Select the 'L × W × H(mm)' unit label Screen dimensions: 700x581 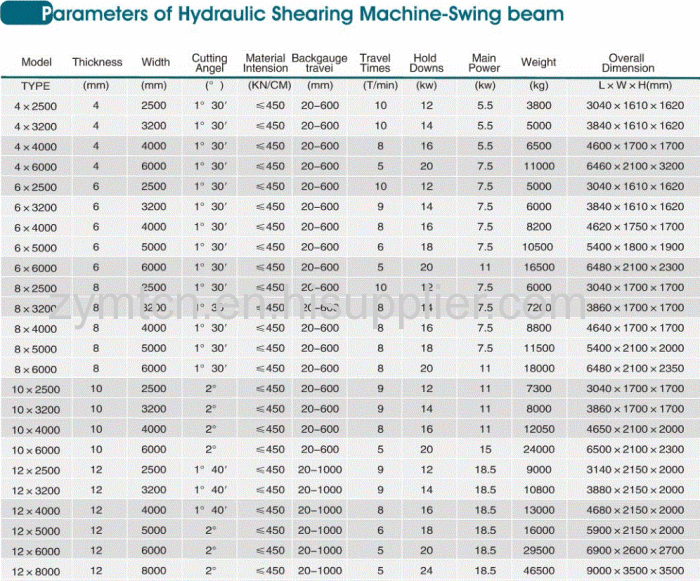(x=635, y=85)
